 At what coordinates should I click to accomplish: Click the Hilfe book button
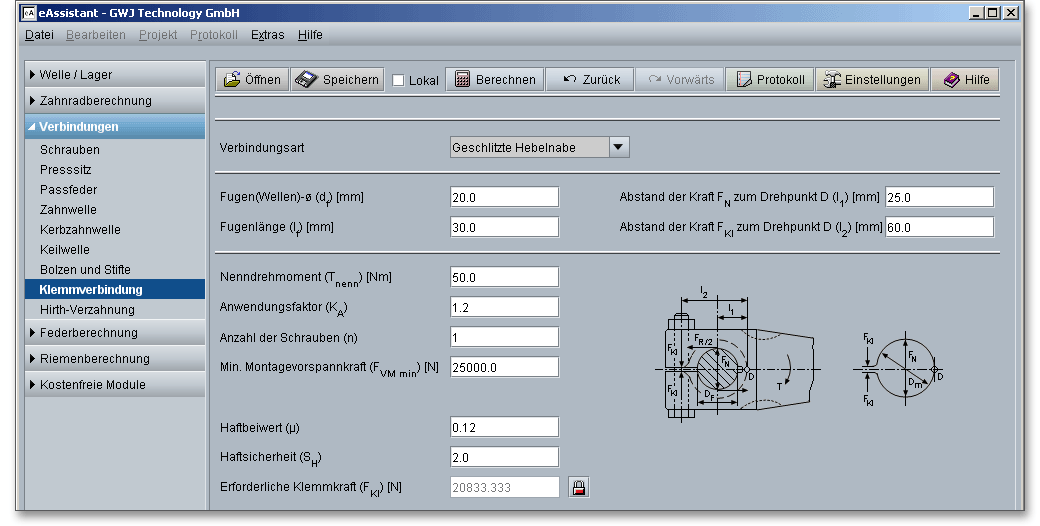click(965, 80)
